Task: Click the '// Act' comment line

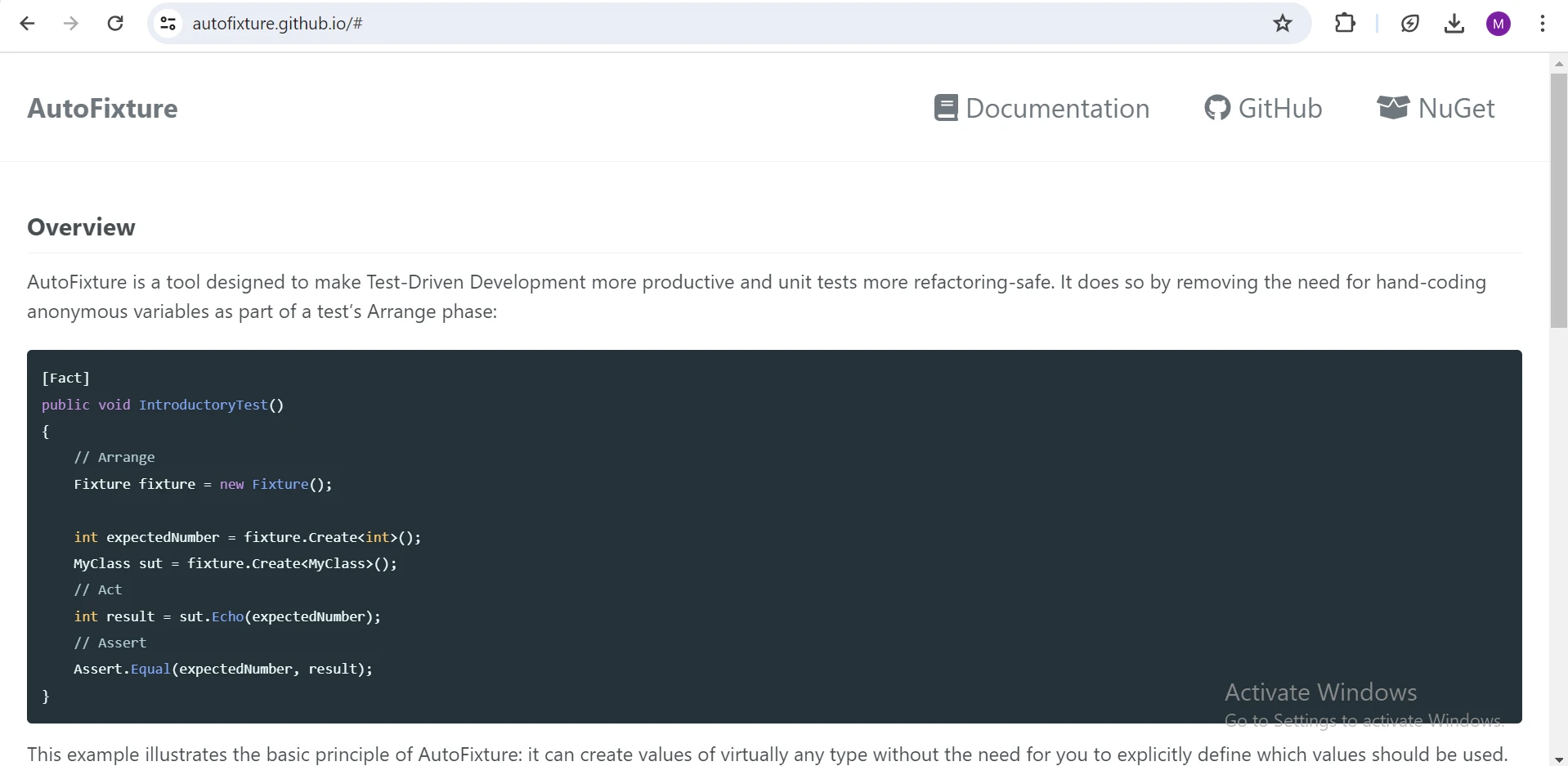Action: point(98,589)
